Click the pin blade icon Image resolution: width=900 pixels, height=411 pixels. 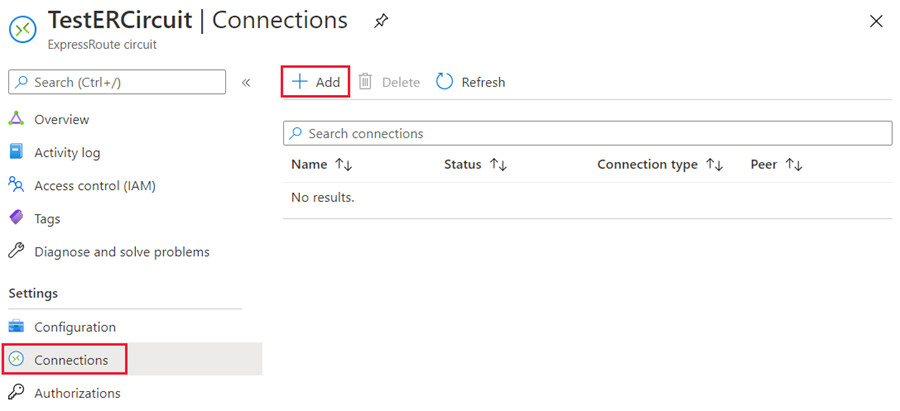click(x=381, y=20)
